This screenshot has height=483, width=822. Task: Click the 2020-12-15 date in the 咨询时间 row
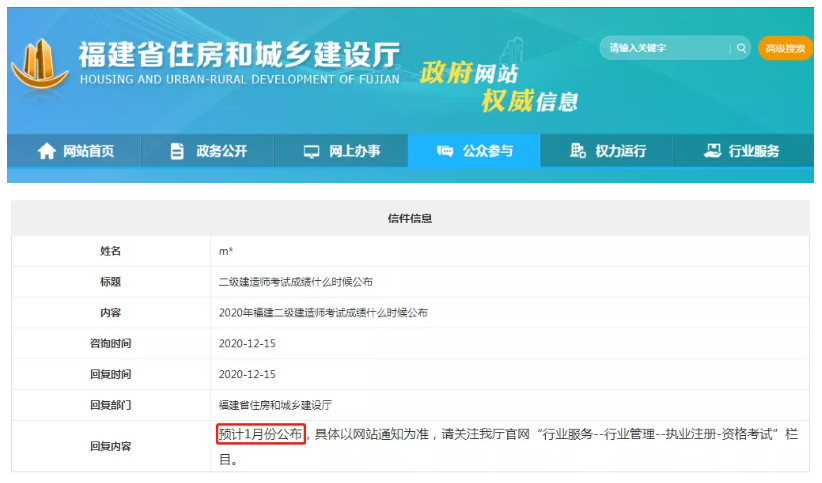click(x=247, y=344)
